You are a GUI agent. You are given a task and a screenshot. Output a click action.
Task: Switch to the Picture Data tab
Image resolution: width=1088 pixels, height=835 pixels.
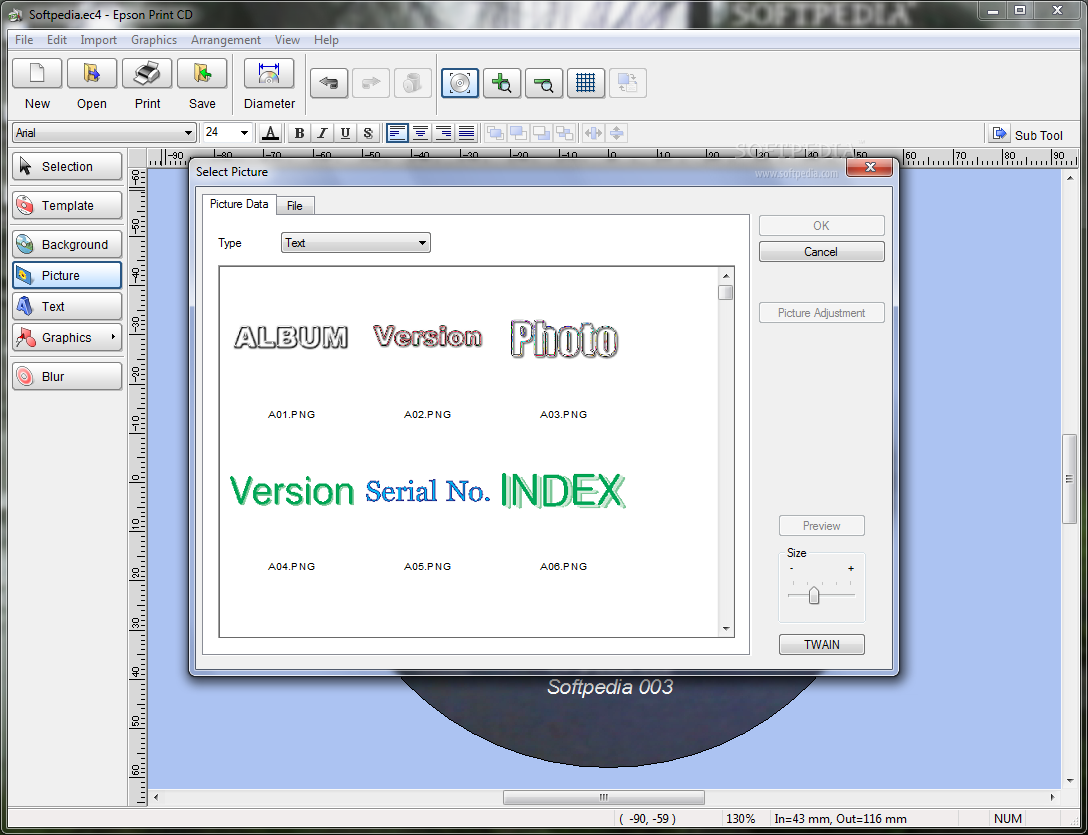coord(239,204)
